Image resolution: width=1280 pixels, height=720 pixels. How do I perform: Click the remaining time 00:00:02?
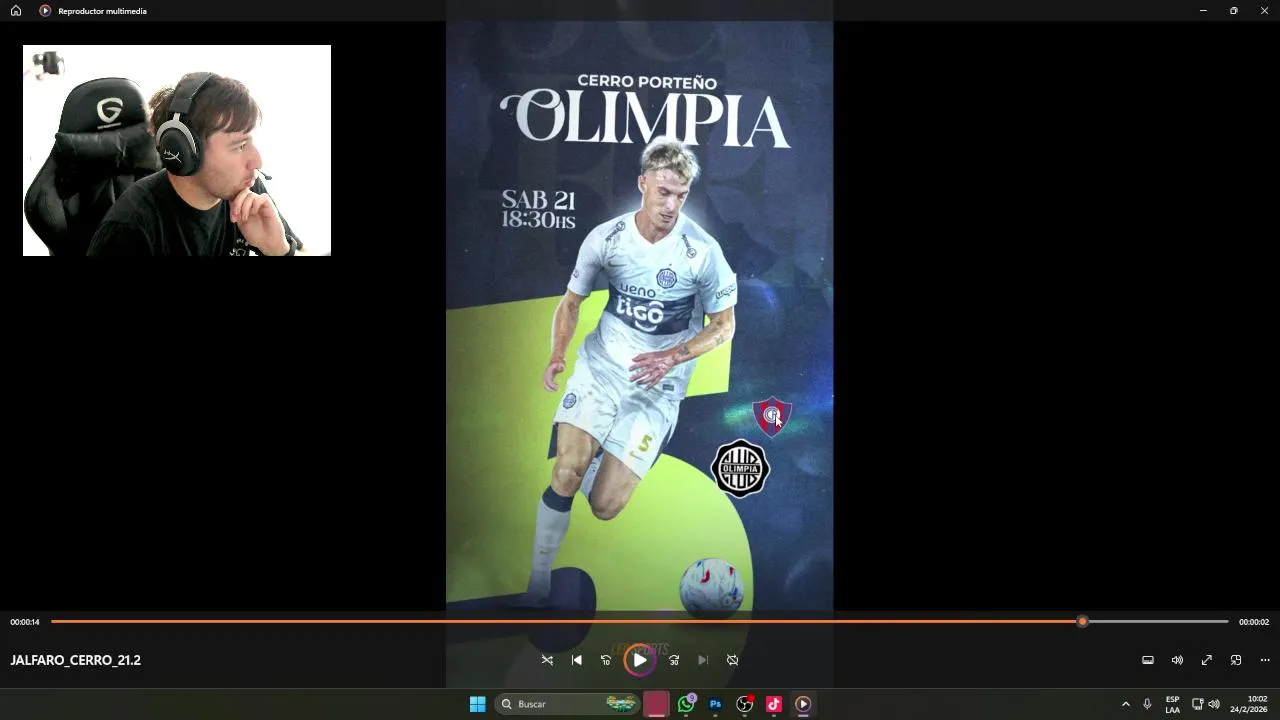click(1254, 622)
